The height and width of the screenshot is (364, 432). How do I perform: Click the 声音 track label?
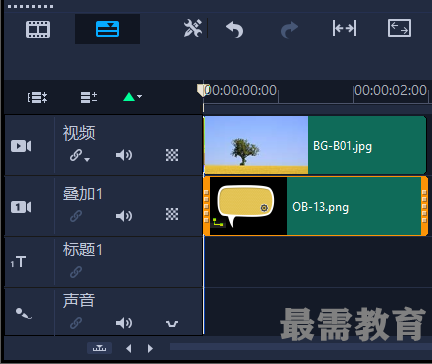[x=79, y=300]
